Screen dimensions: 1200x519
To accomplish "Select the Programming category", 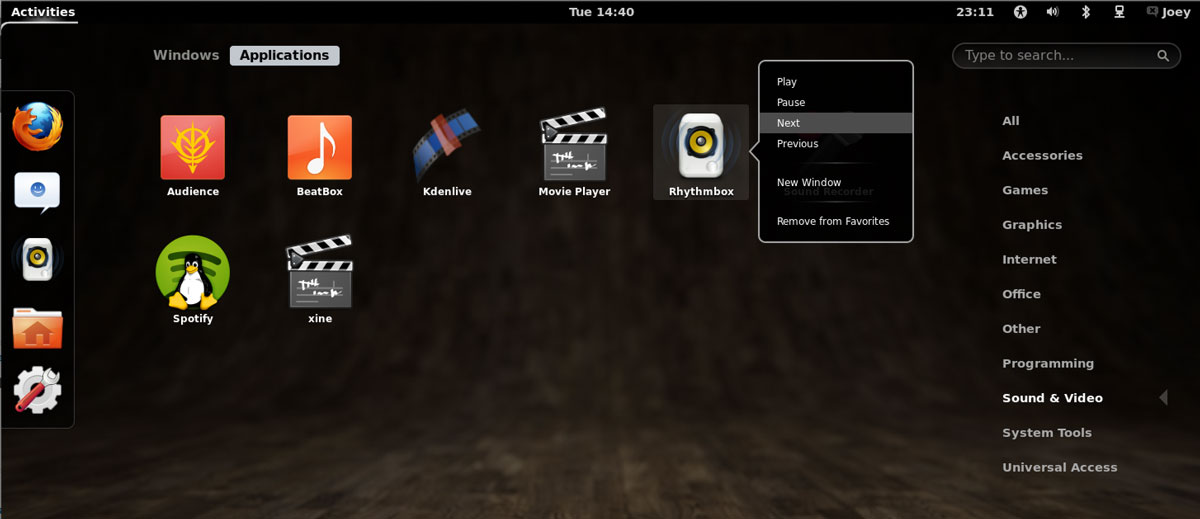I will [x=1048, y=363].
